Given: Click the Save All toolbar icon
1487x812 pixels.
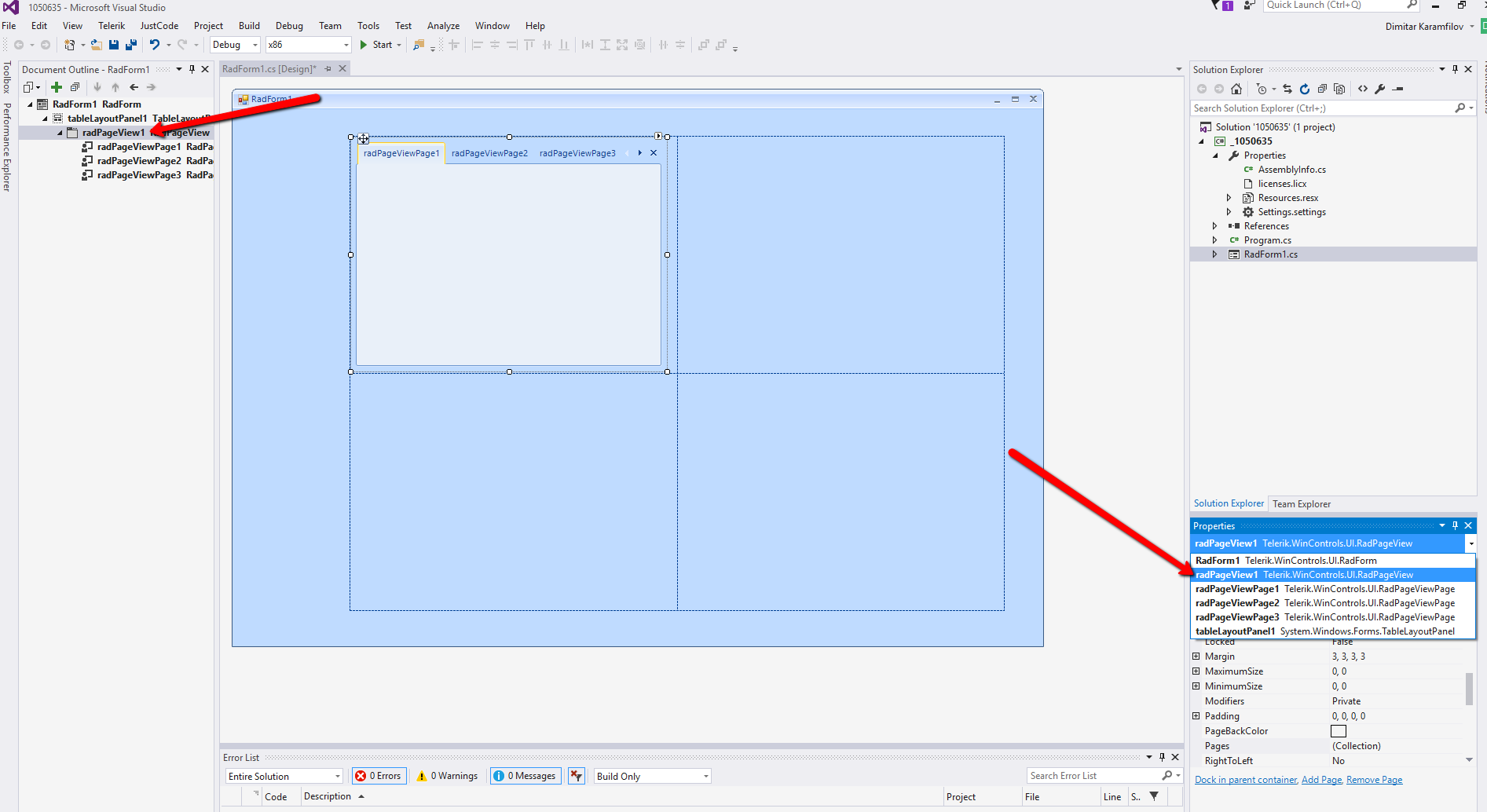Looking at the screenshot, I should coord(131,45).
